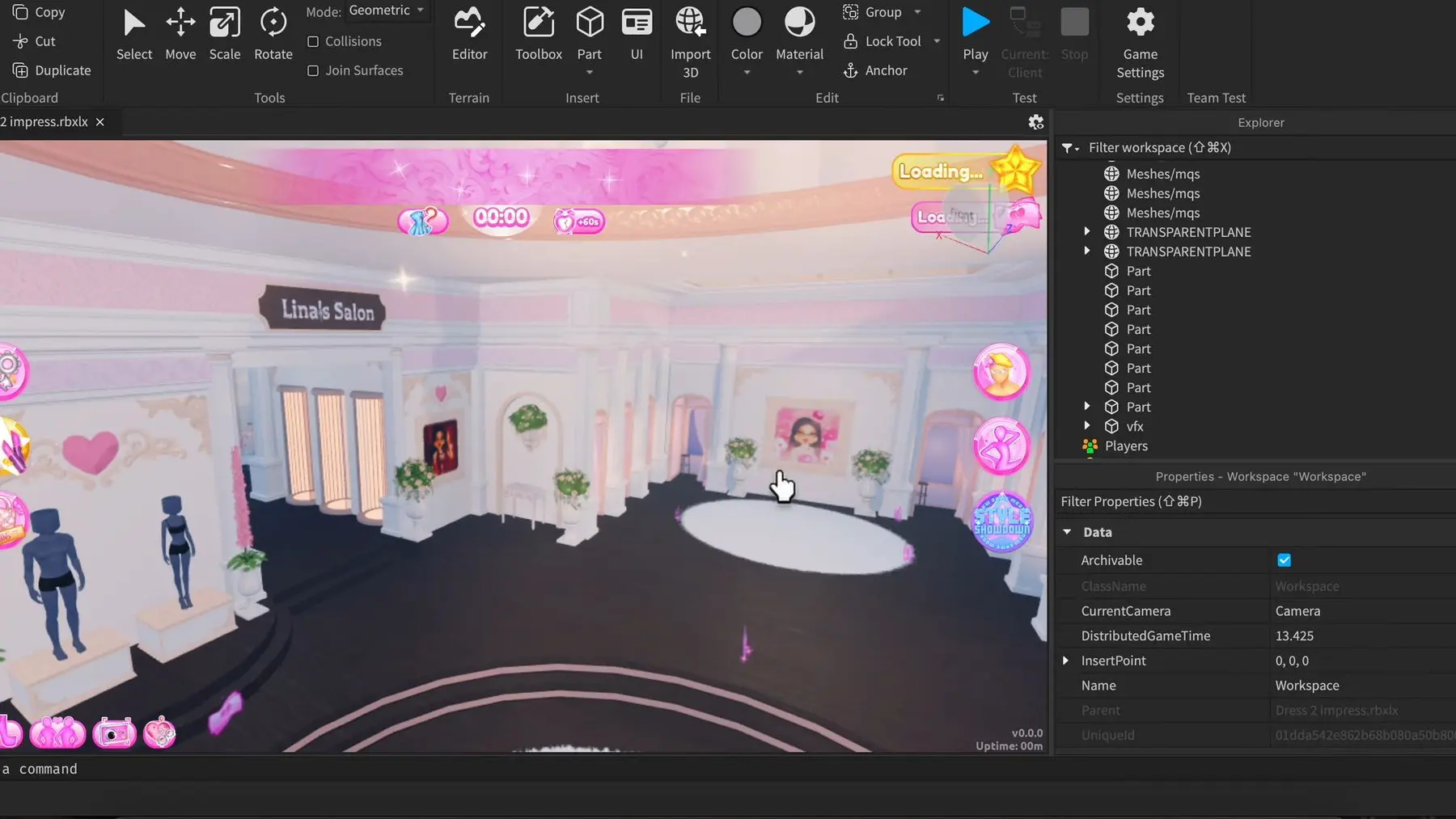Viewport: 1456px width, 819px height.
Task: Click the dancing pose icon in game
Action: pyautogui.click(x=1001, y=446)
